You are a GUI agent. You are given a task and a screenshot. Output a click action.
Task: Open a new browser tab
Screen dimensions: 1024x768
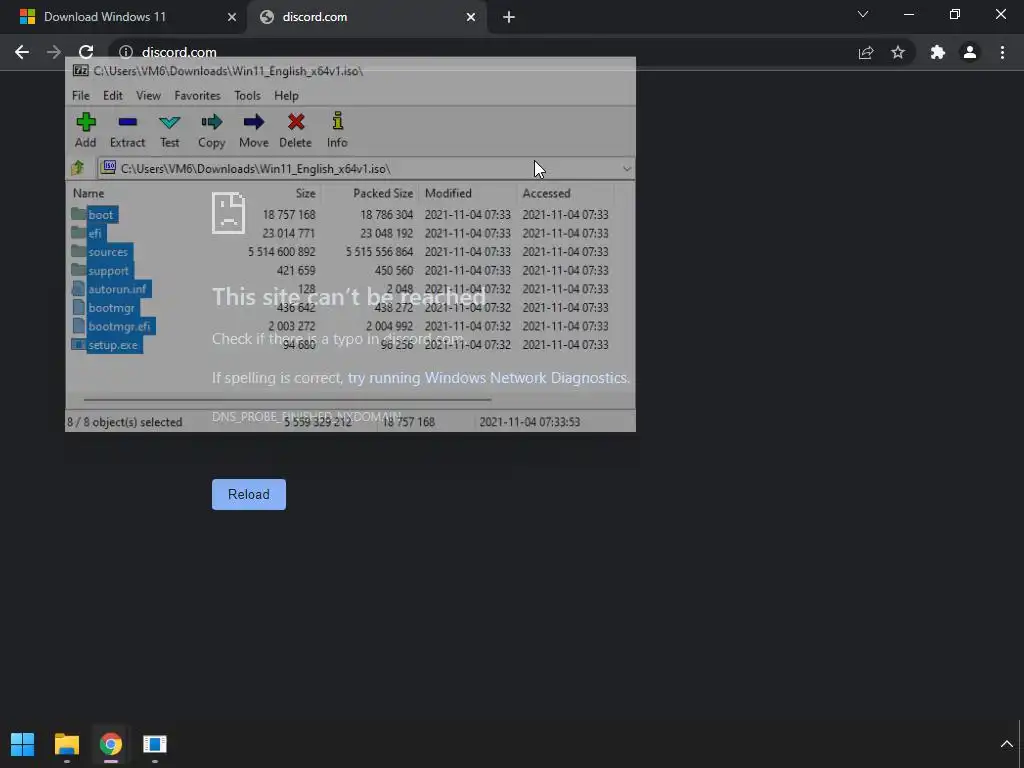(x=509, y=17)
